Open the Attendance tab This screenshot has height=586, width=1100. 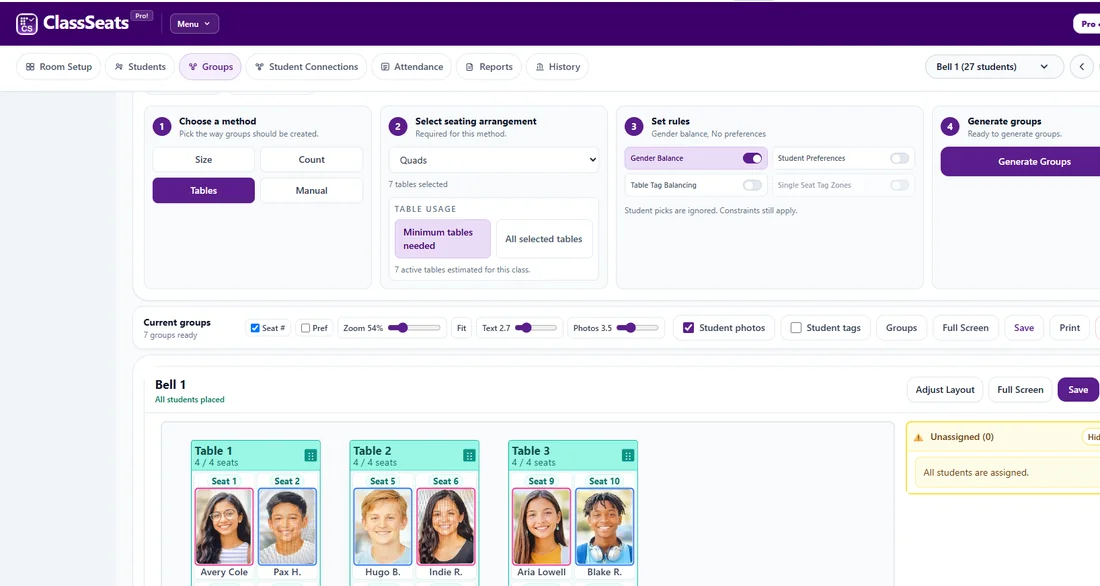click(412, 67)
